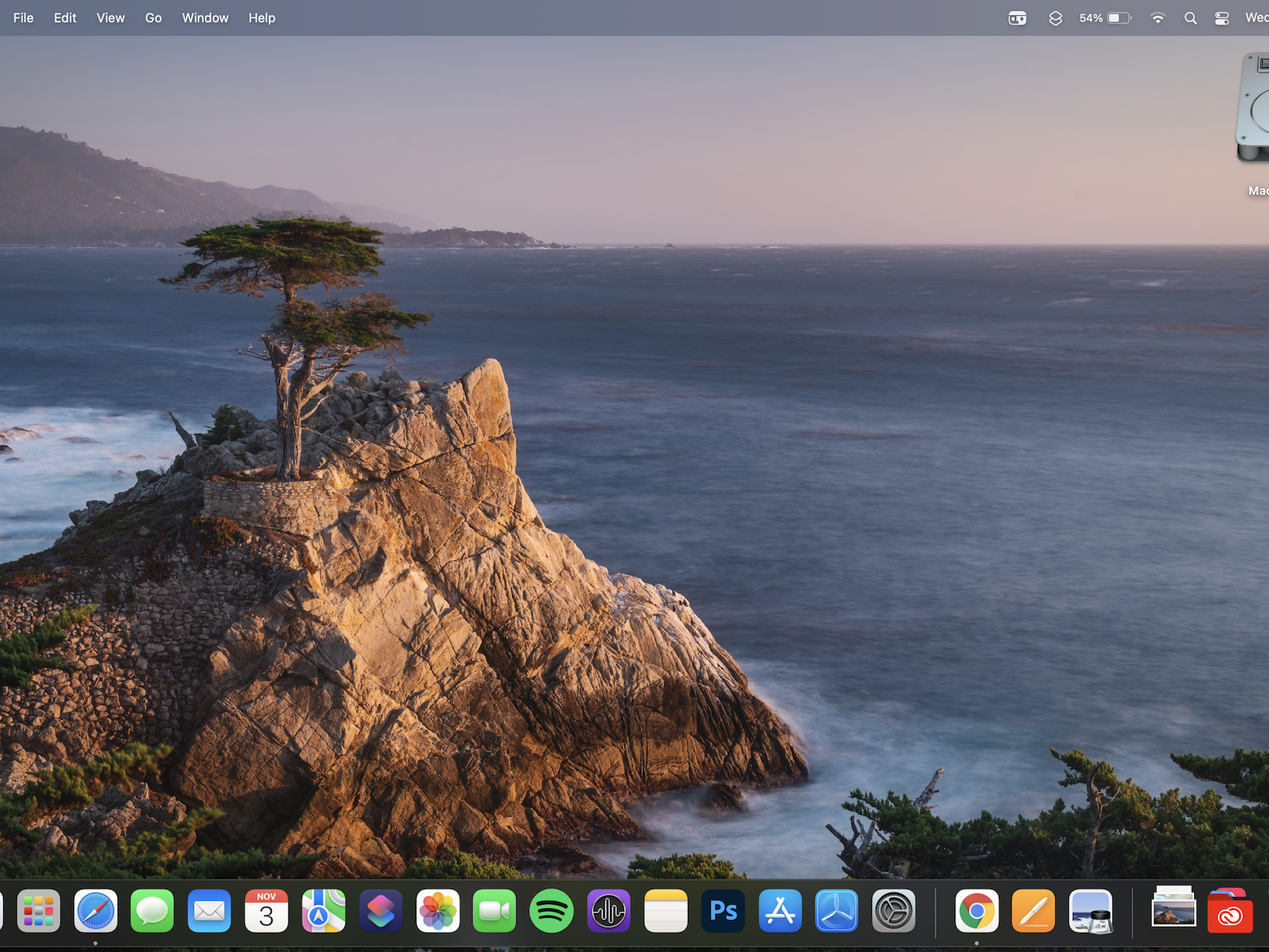Open System Preferences

click(893, 911)
